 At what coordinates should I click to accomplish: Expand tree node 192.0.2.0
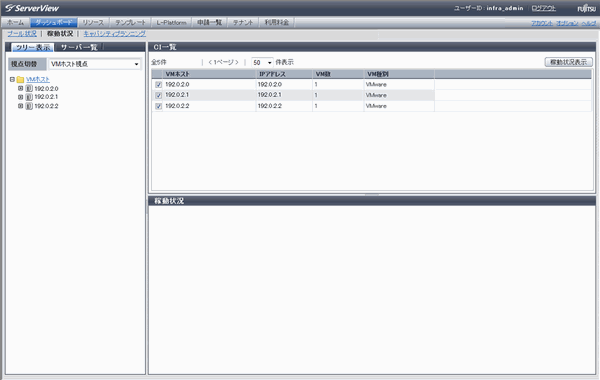tap(21, 88)
